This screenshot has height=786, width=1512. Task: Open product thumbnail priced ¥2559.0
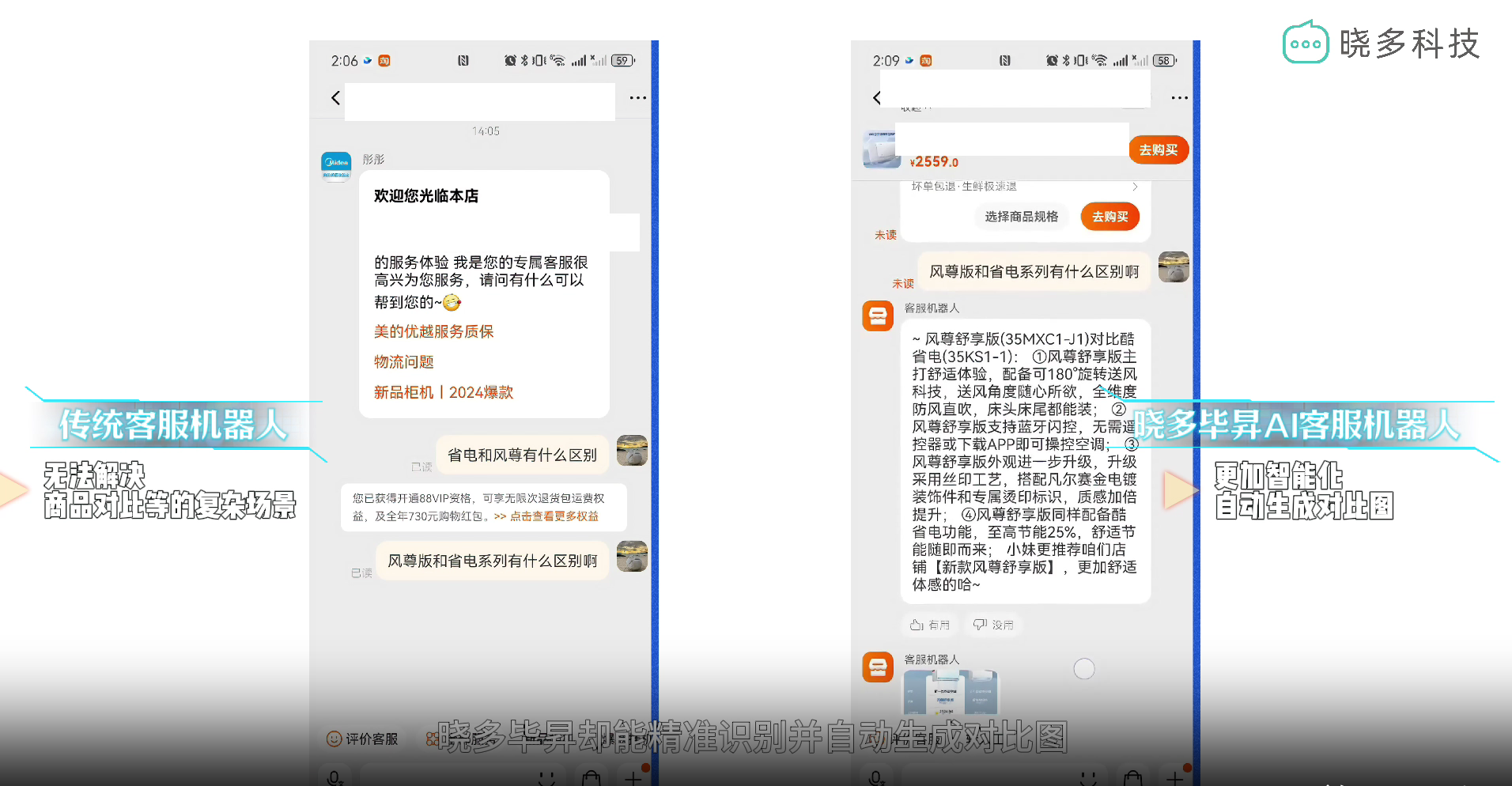click(882, 149)
